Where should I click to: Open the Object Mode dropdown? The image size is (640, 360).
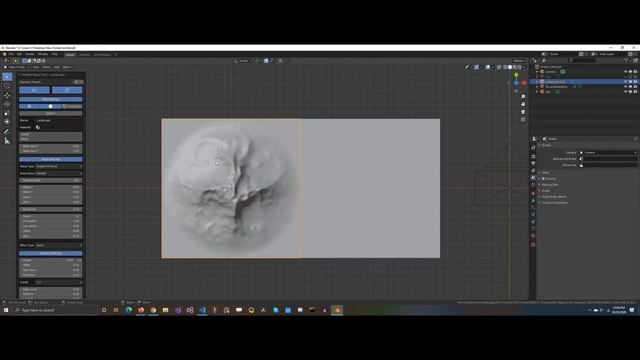17,67
